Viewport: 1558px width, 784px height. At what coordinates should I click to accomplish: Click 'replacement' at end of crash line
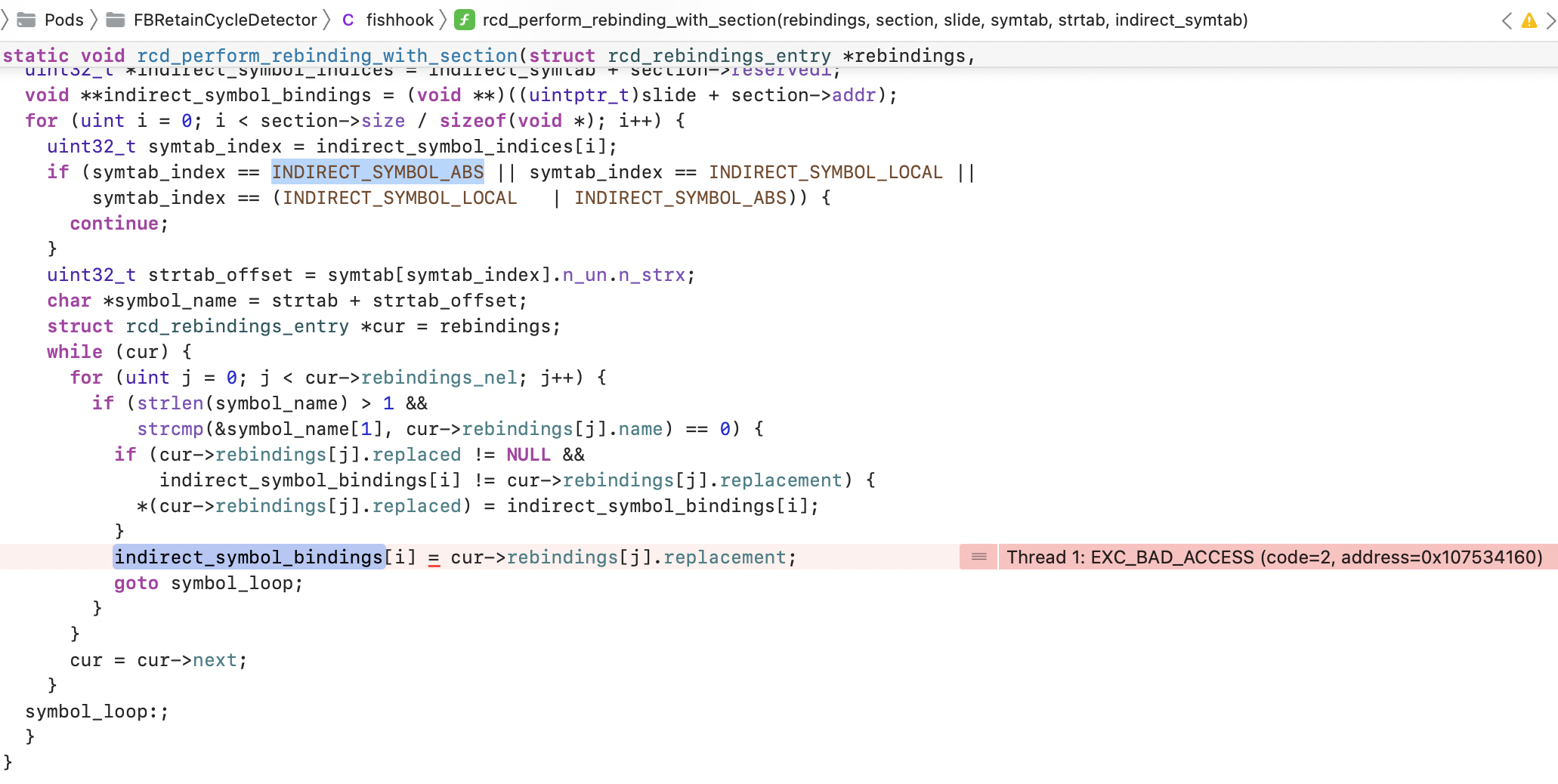pos(725,557)
